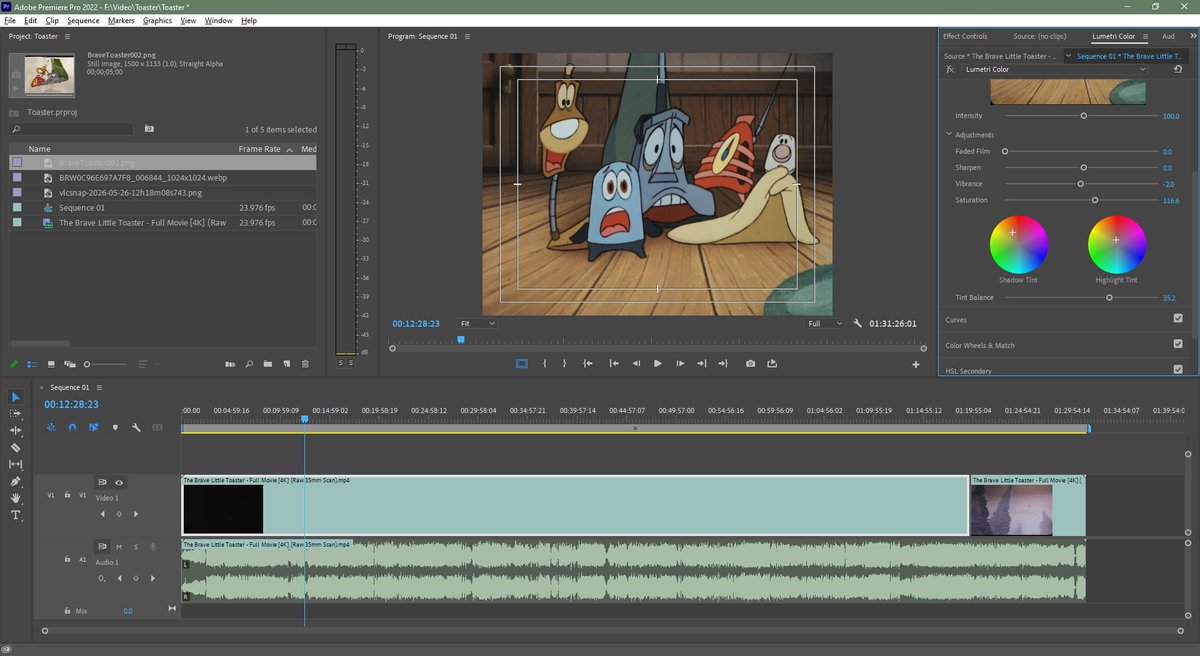
Task: Open the Button Editor plus icon
Action: point(915,365)
